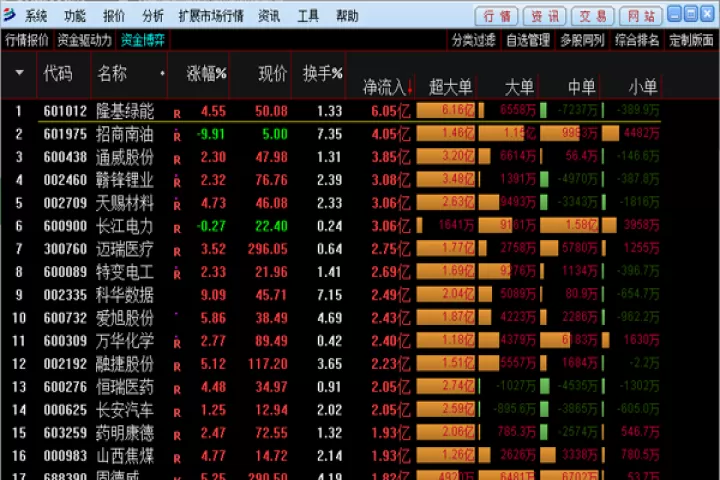The image size is (720, 480).
Task: Select stock 隆基绿能
Action: point(125,111)
